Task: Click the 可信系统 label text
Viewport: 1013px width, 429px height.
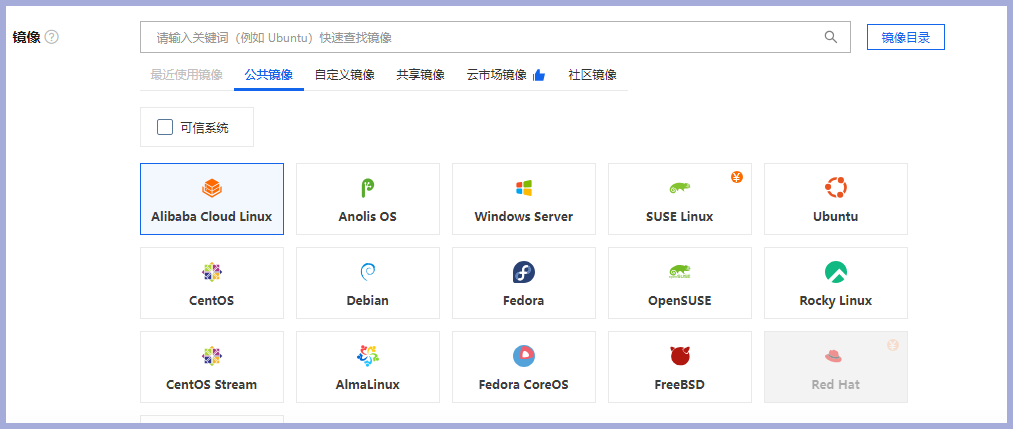Action: coord(205,128)
